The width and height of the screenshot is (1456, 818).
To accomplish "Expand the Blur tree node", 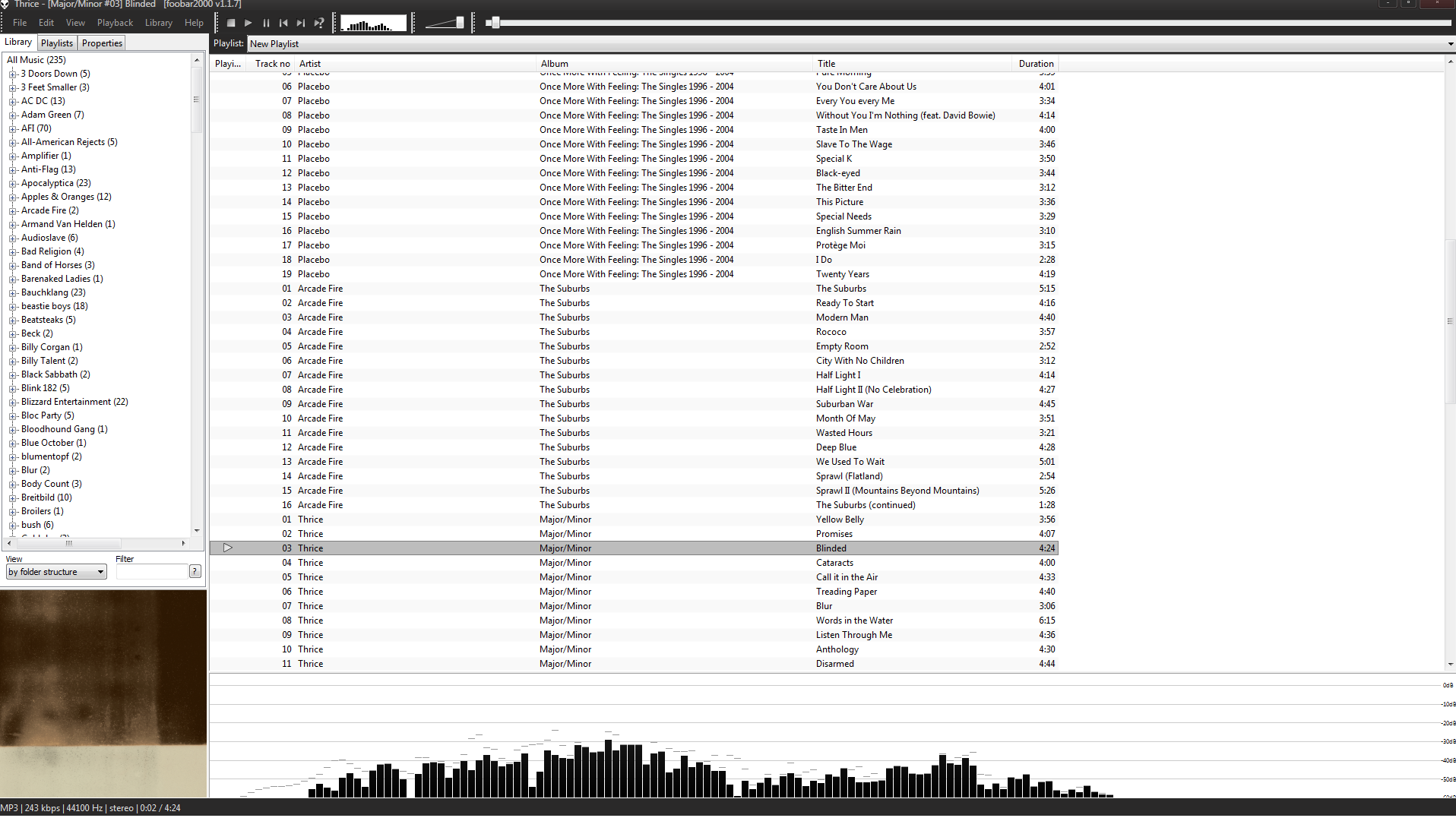I will pyautogui.click(x=12, y=471).
